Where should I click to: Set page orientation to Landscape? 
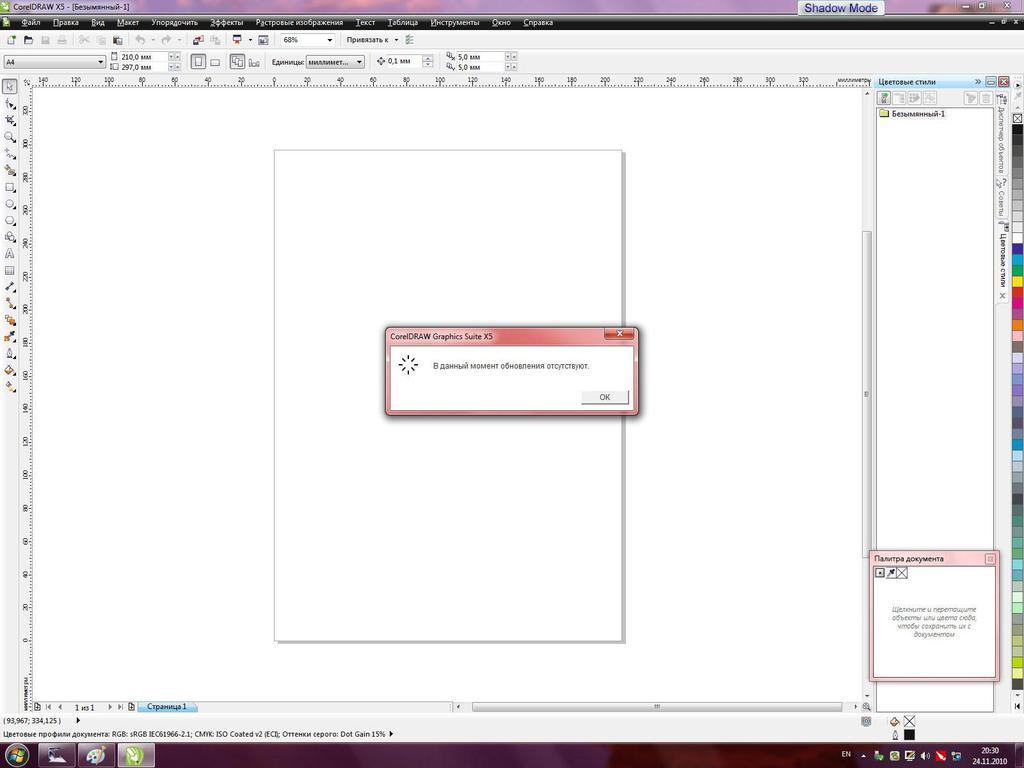215,62
